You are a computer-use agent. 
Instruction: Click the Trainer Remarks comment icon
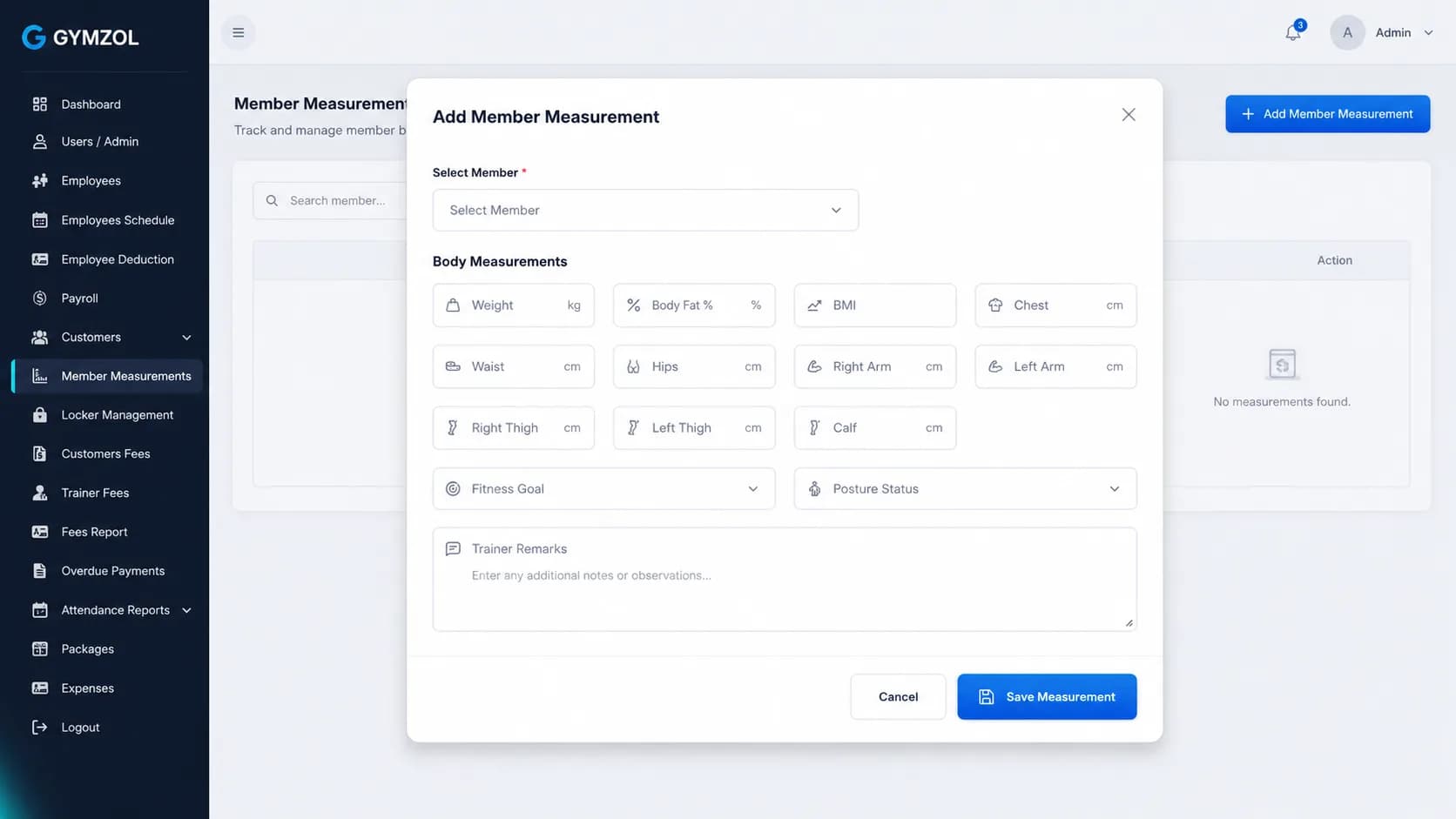(453, 549)
